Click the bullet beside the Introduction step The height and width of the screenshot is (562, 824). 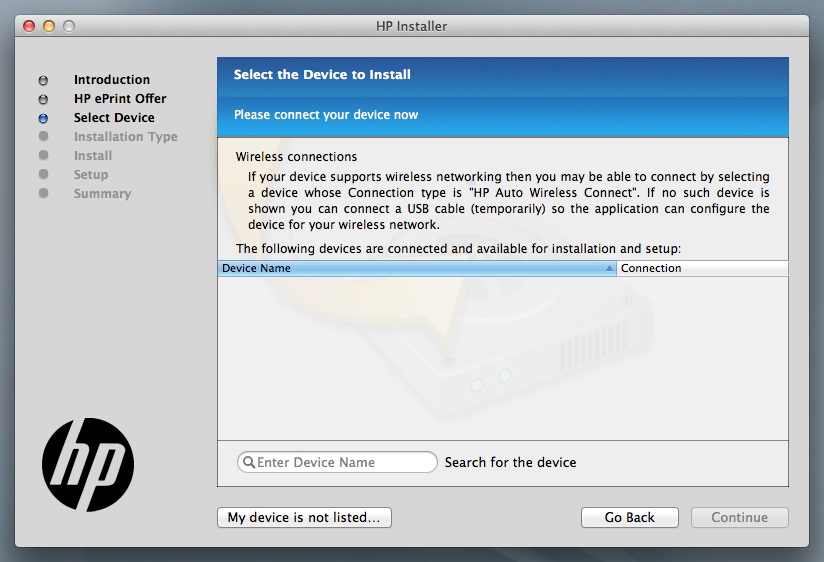(43, 80)
